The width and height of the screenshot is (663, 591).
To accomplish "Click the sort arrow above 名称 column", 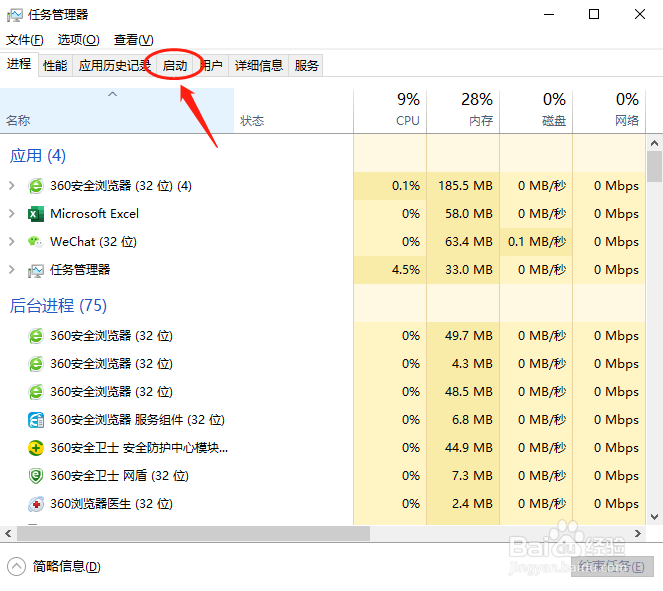I will [112, 94].
